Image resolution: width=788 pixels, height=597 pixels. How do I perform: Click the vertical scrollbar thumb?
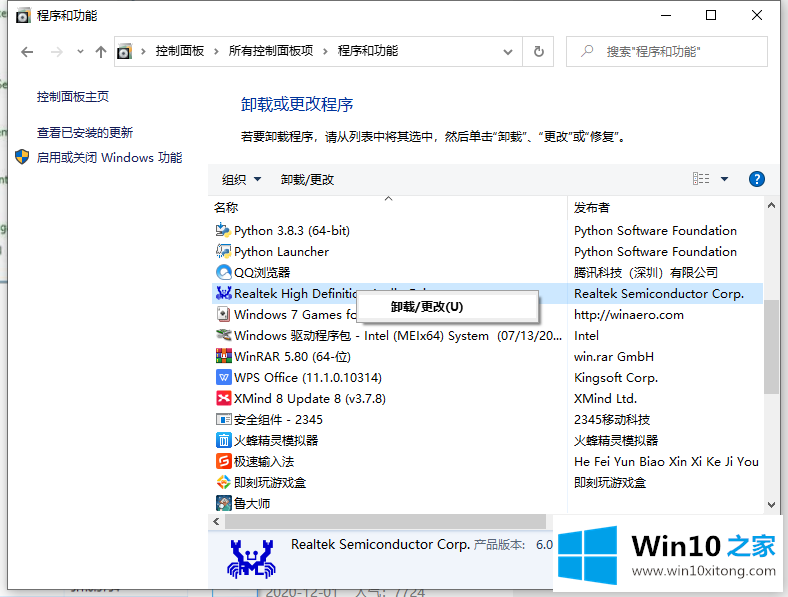[x=771, y=347]
